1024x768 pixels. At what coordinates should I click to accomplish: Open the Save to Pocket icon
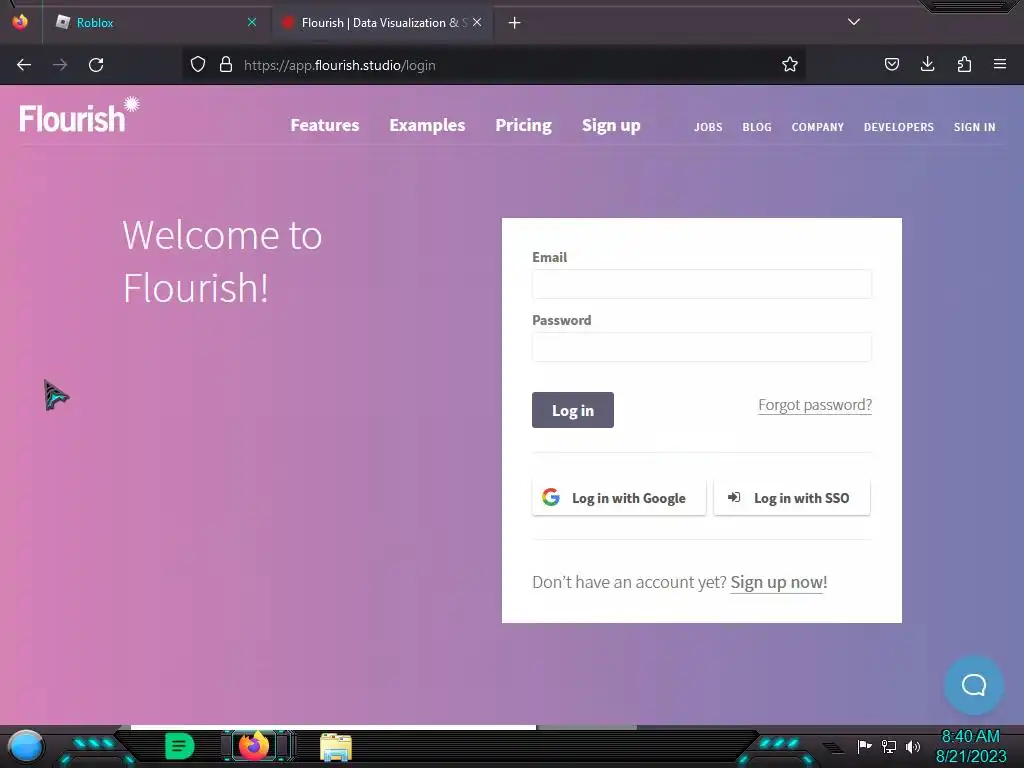(891, 64)
